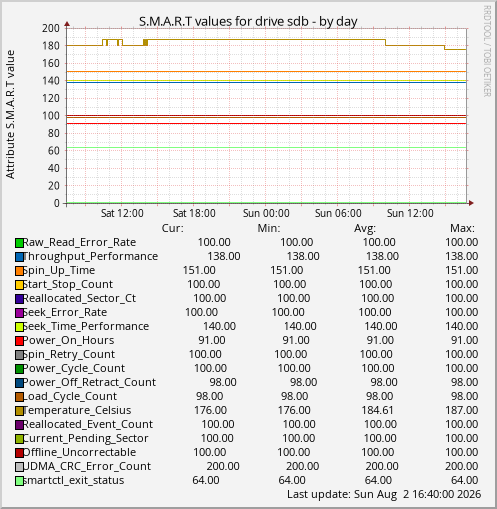The height and width of the screenshot is (509, 497).
Task: Click the y-axis tick label 200
Action: 51,28
